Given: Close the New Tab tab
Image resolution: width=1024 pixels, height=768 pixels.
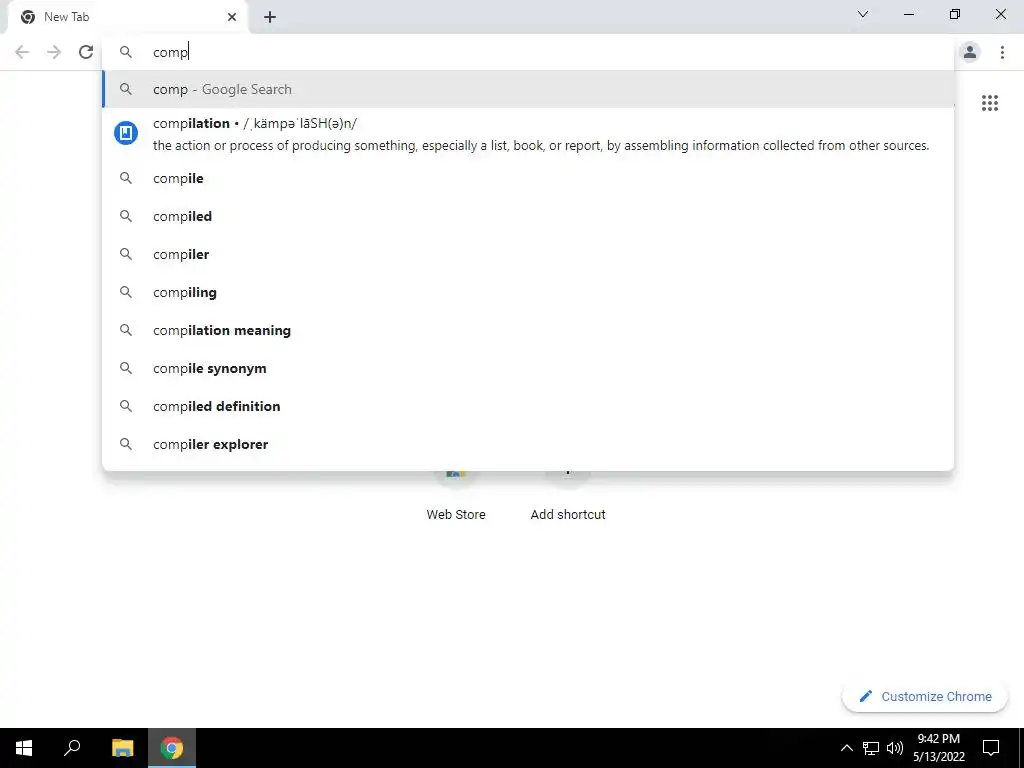Looking at the screenshot, I should click(x=232, y=17).
